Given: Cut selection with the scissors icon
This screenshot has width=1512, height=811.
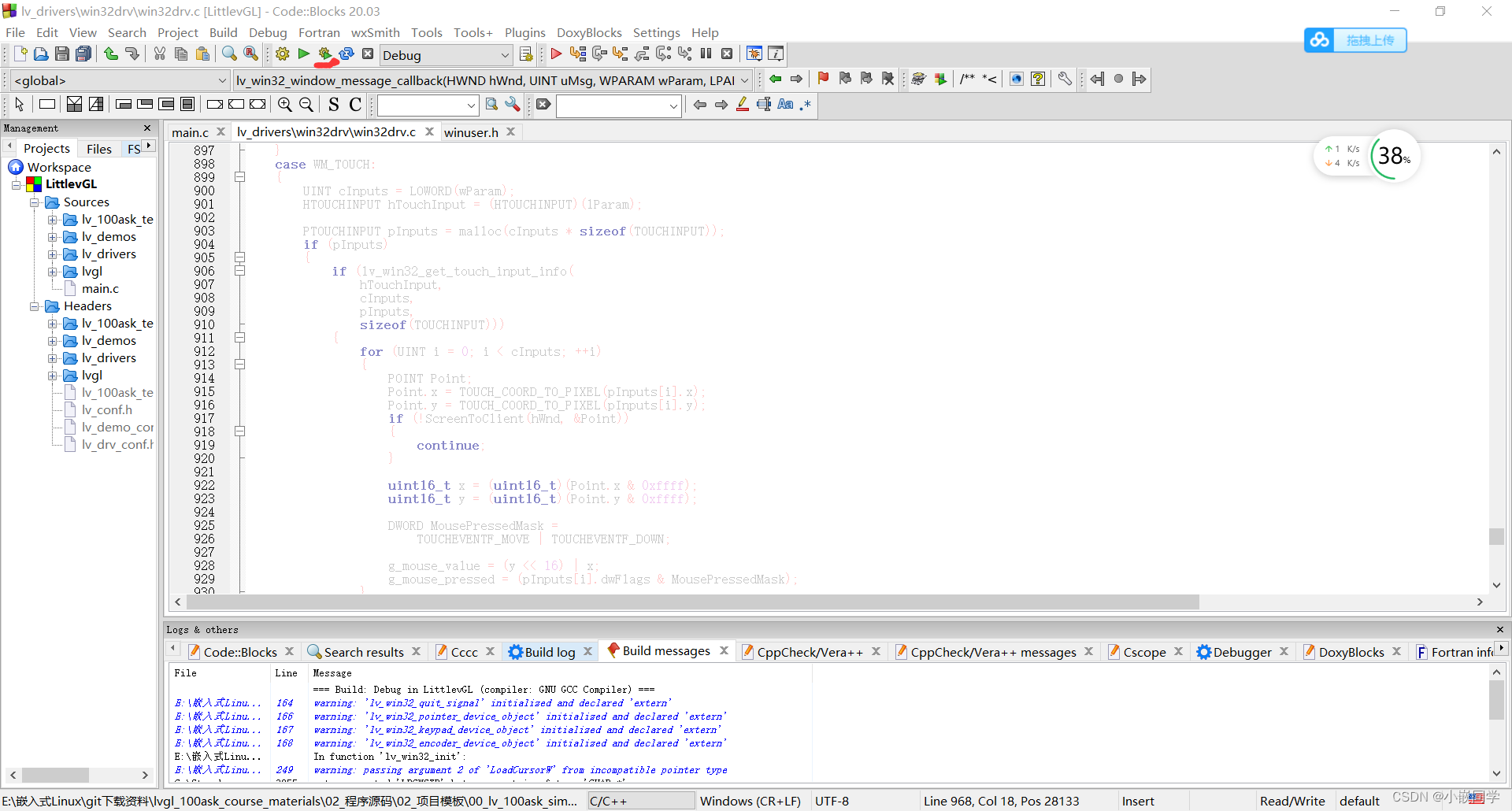Looking at the screenshot, I should pos(160,54).
